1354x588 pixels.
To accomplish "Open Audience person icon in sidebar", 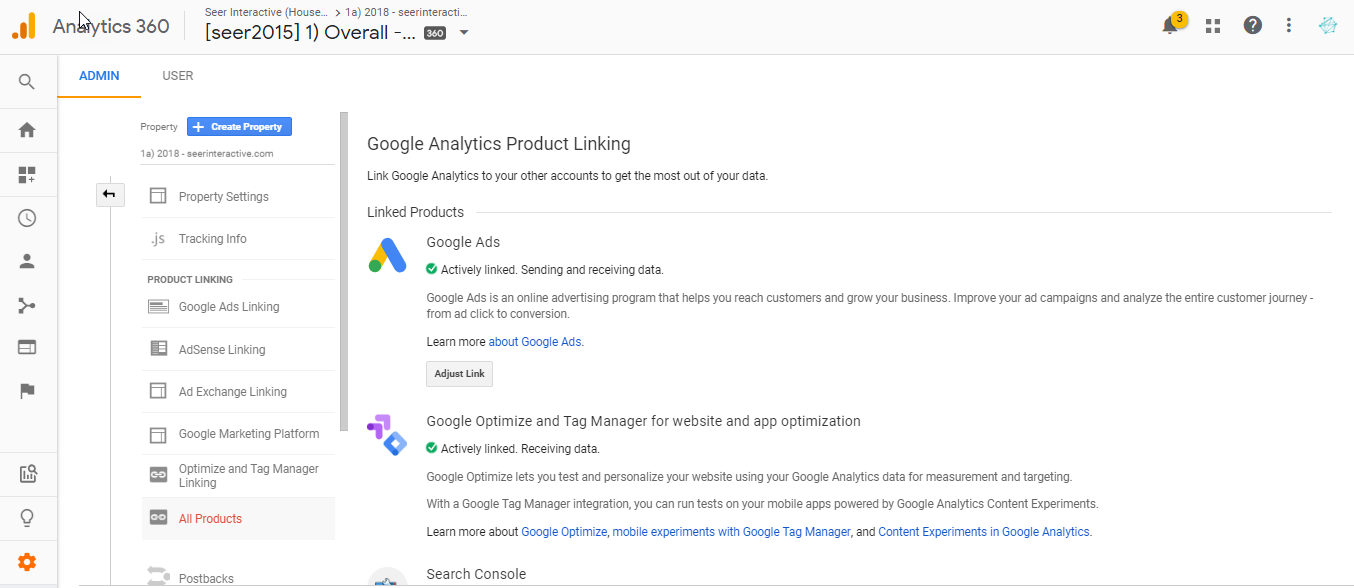I will coord(27,262).
